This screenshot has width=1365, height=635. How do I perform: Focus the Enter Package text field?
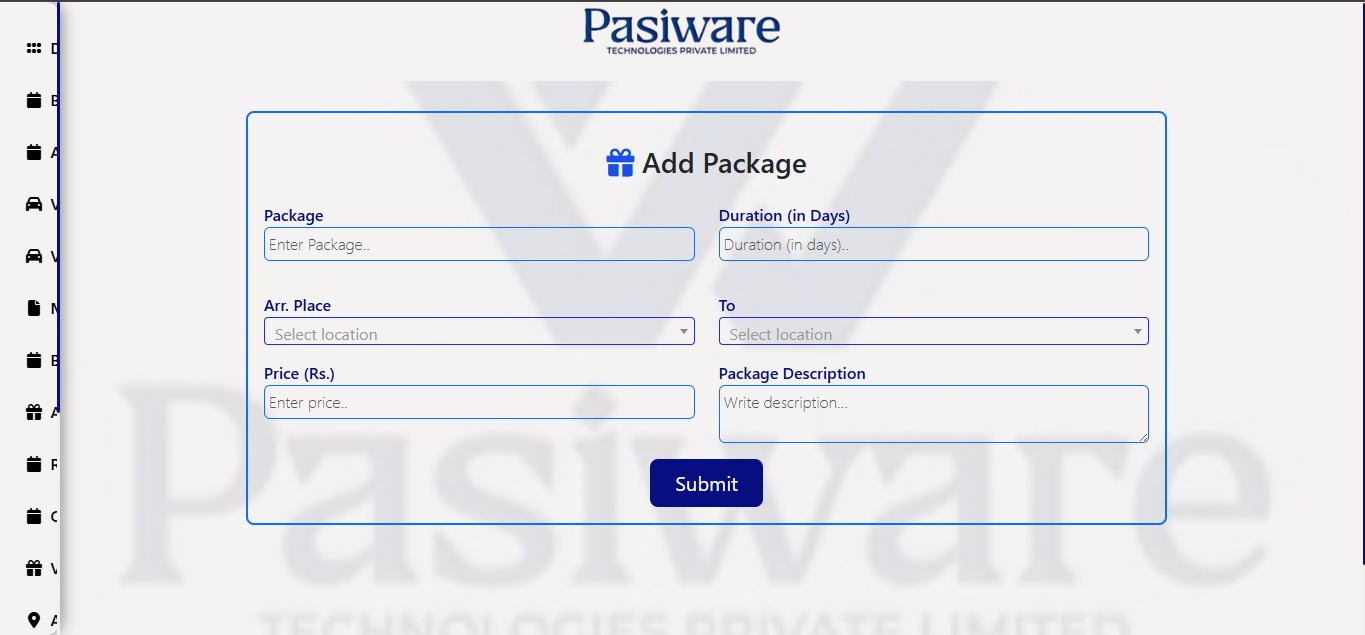[479, 244]
